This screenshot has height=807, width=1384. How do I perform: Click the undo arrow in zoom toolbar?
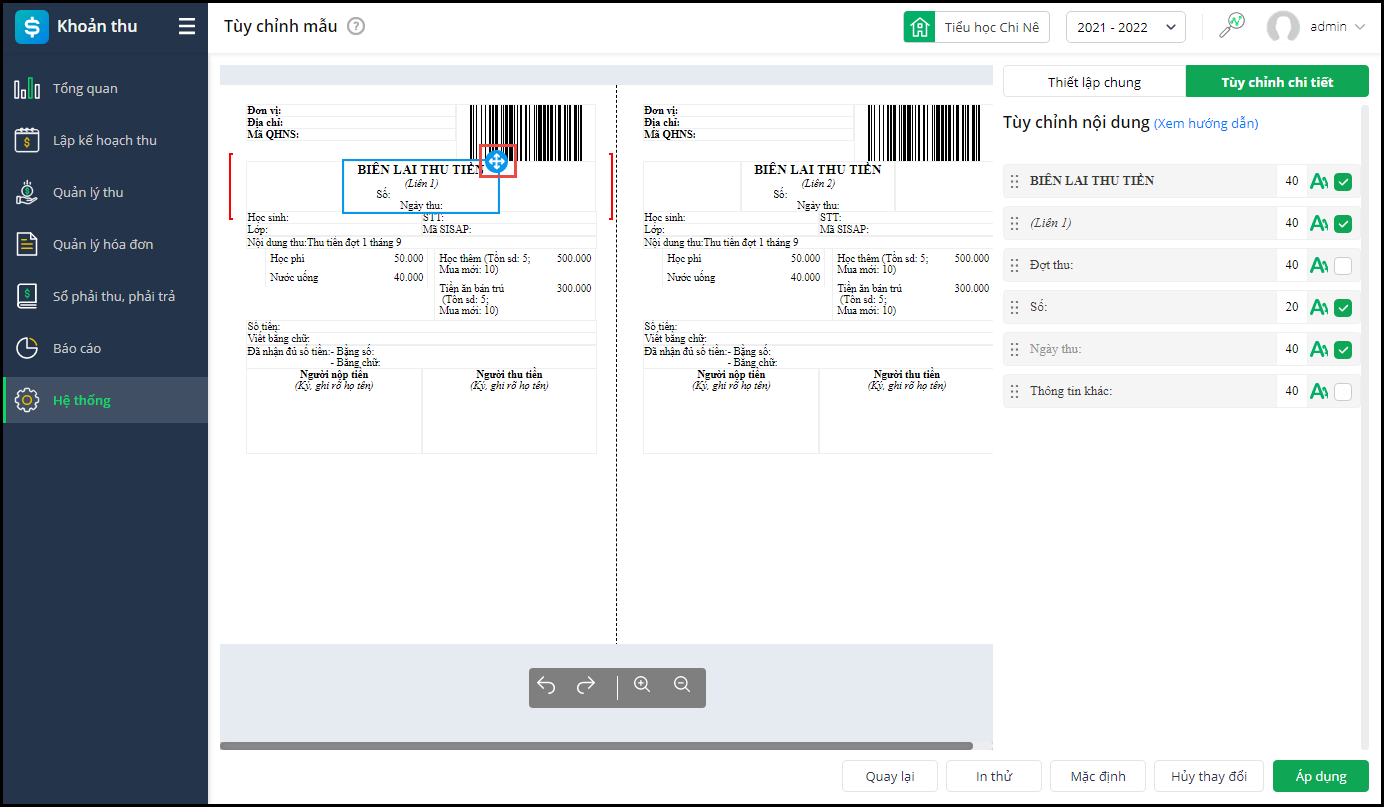546,685
